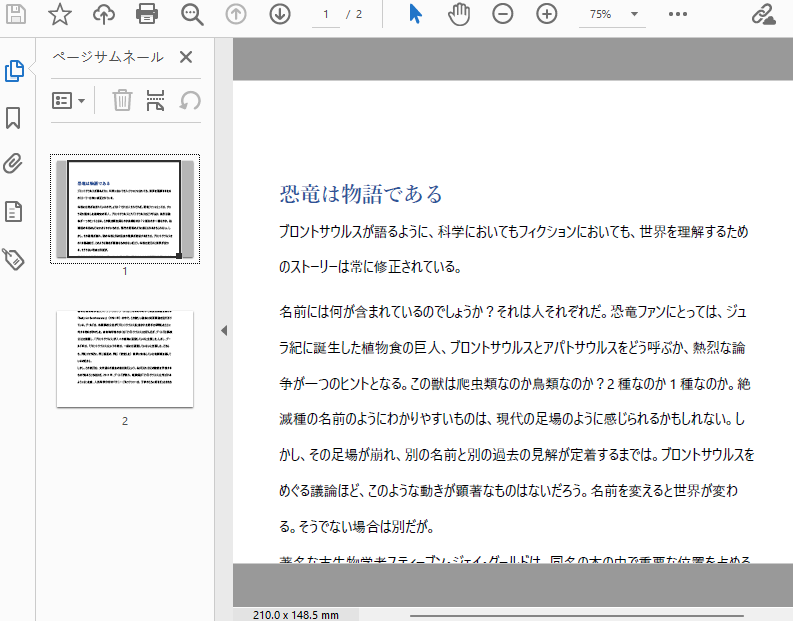793x621 pixels.
Task: Click the current page number field
Action: pyautogui.click(x=326, y=14)
